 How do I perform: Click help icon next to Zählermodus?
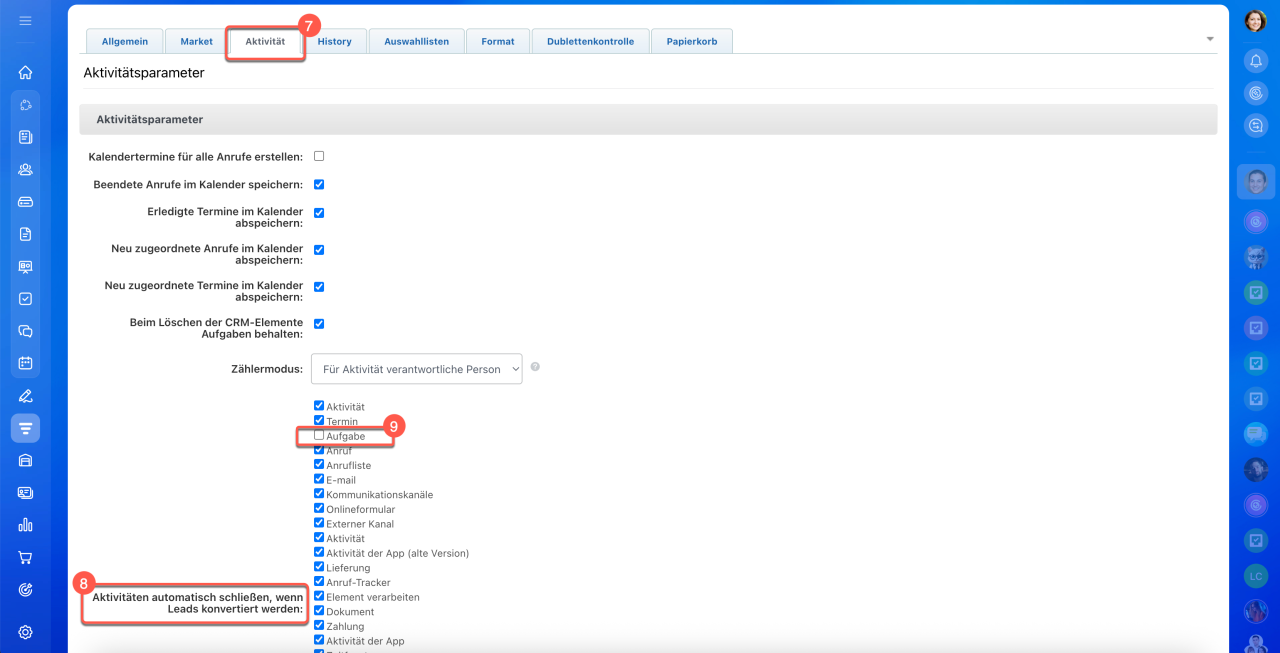tap(535, 367)
